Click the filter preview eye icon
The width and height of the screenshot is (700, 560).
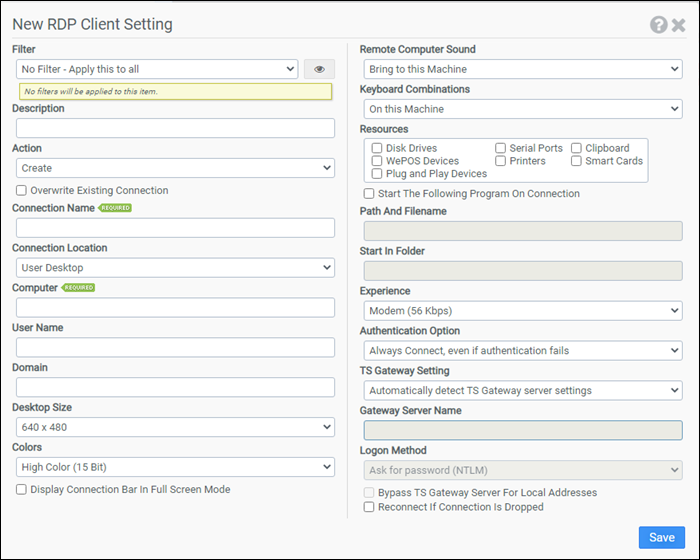319,69
